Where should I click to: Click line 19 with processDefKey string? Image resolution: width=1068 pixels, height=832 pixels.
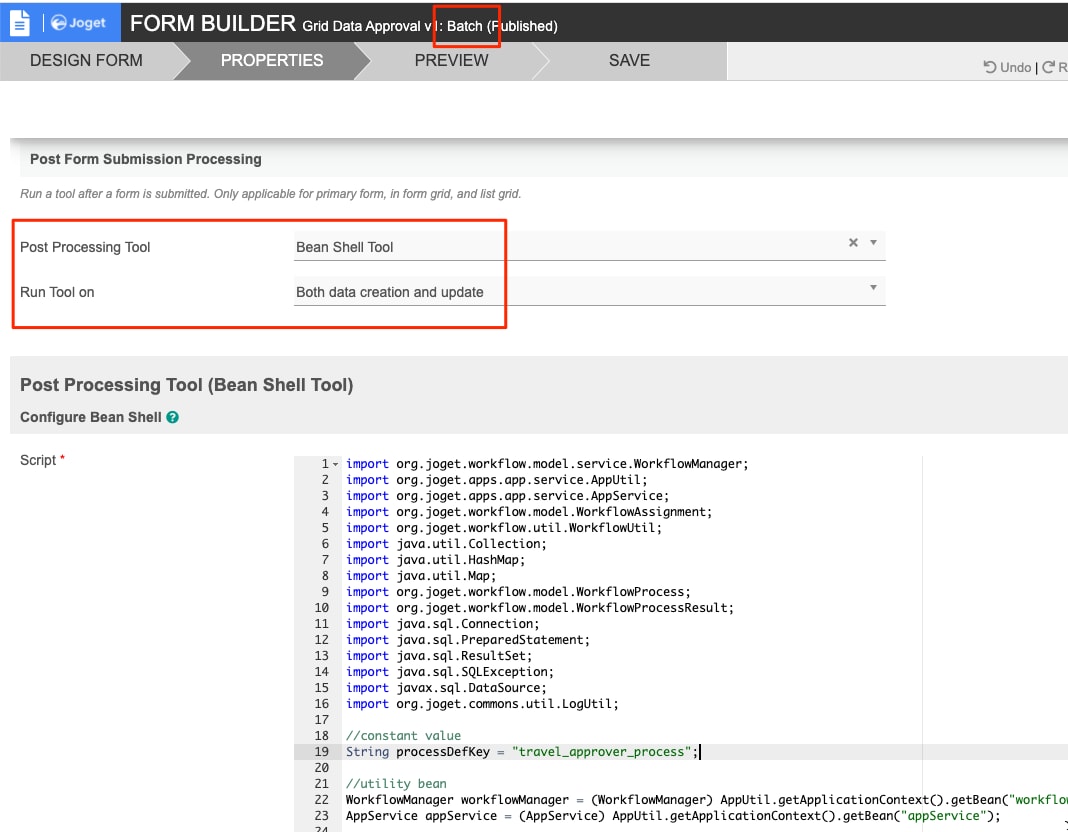point(523,752)
